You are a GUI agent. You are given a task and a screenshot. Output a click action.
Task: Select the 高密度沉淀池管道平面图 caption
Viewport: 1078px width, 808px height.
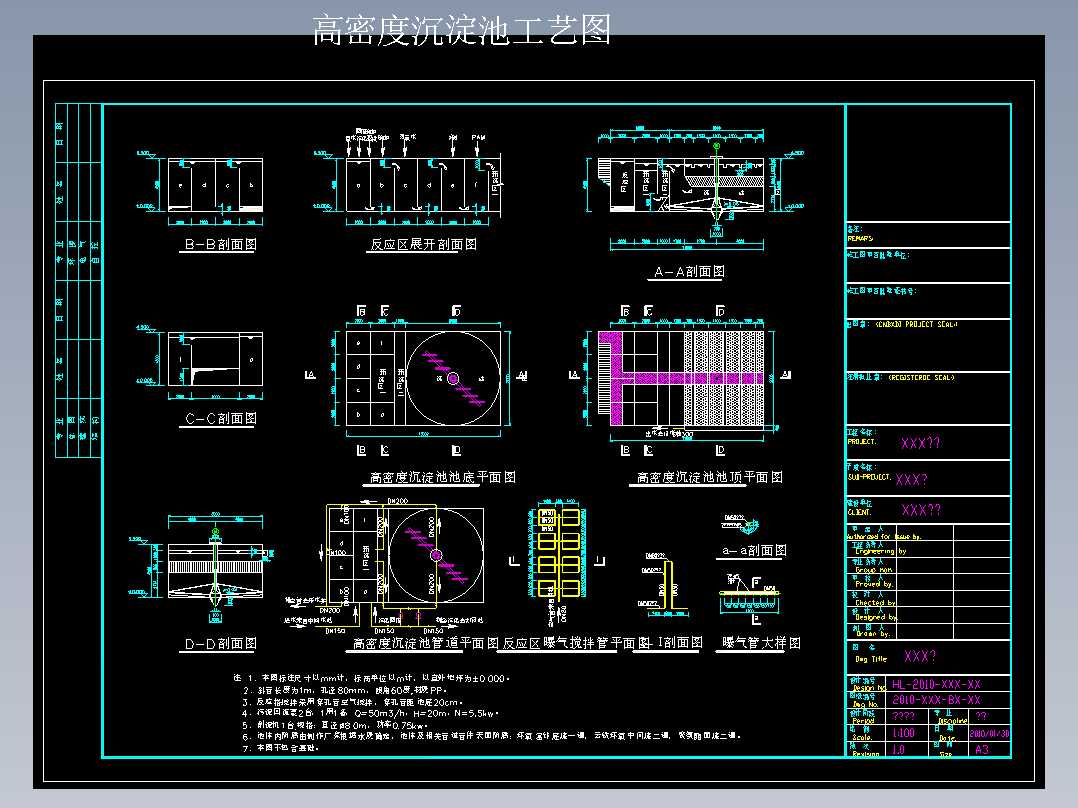(426, 643)
